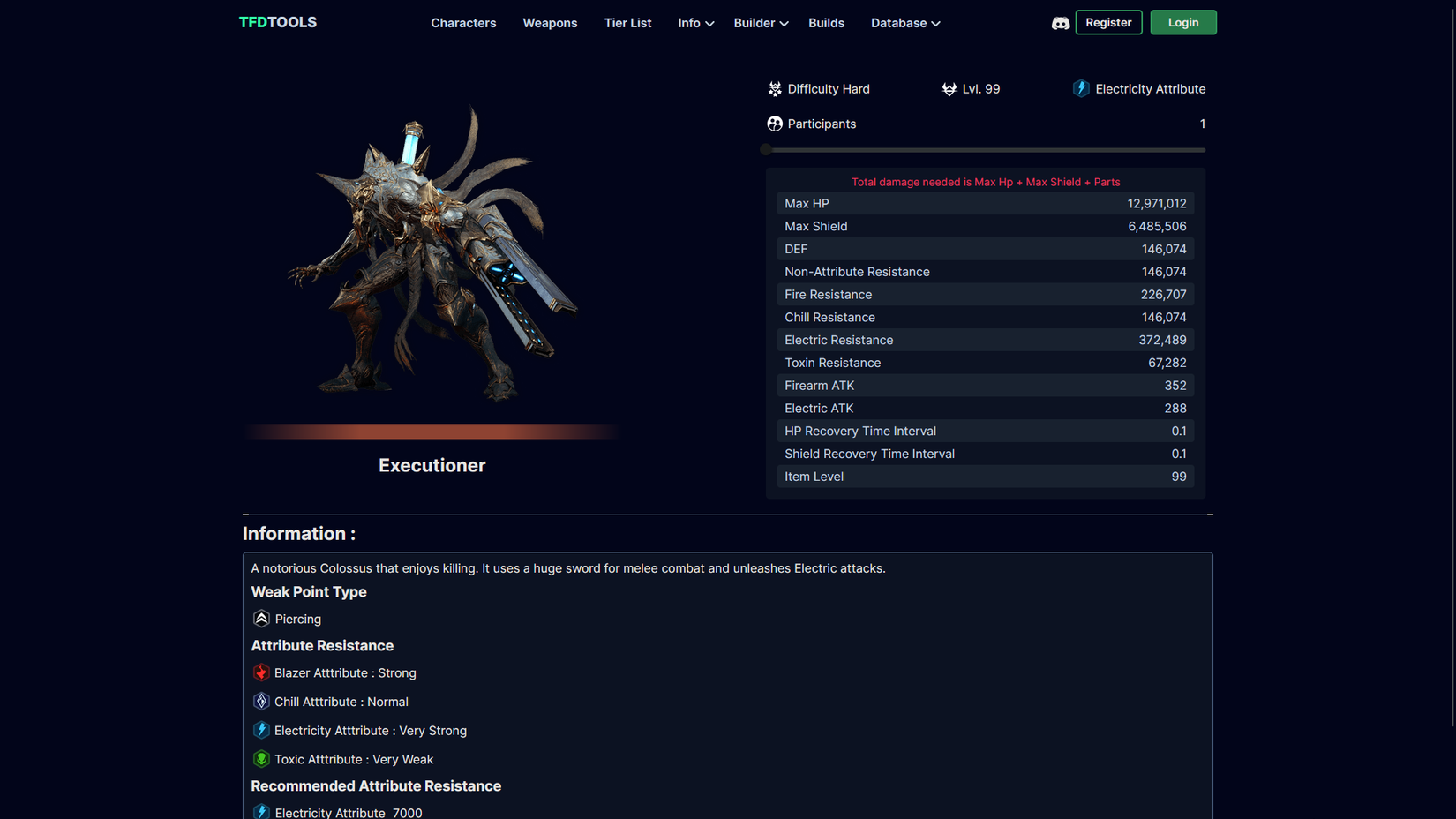
Task: Click the Register button
Action: (x=1108, y=22)
